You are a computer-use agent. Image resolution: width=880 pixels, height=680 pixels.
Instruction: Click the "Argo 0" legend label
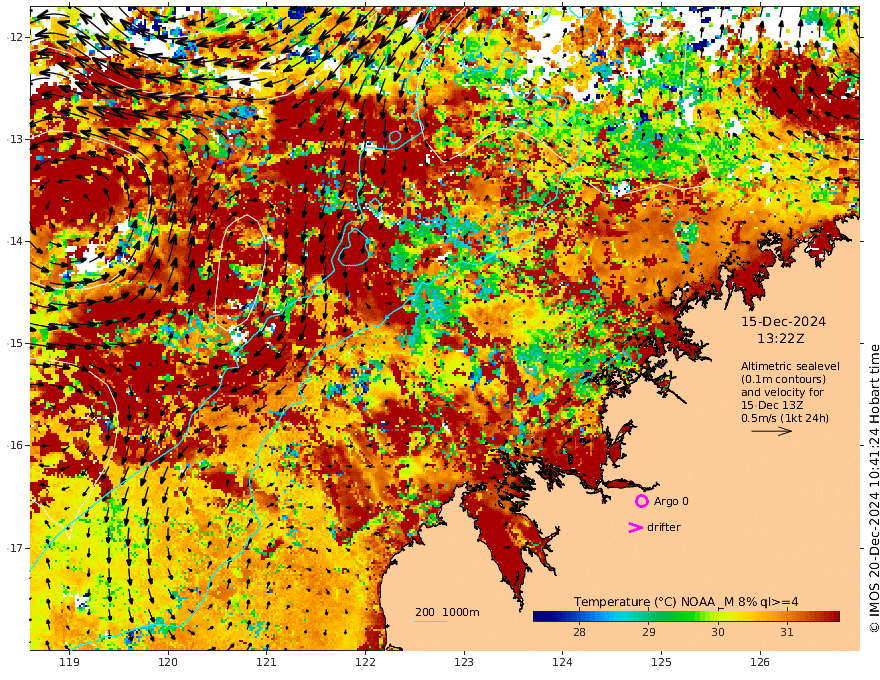click(671, 501)
